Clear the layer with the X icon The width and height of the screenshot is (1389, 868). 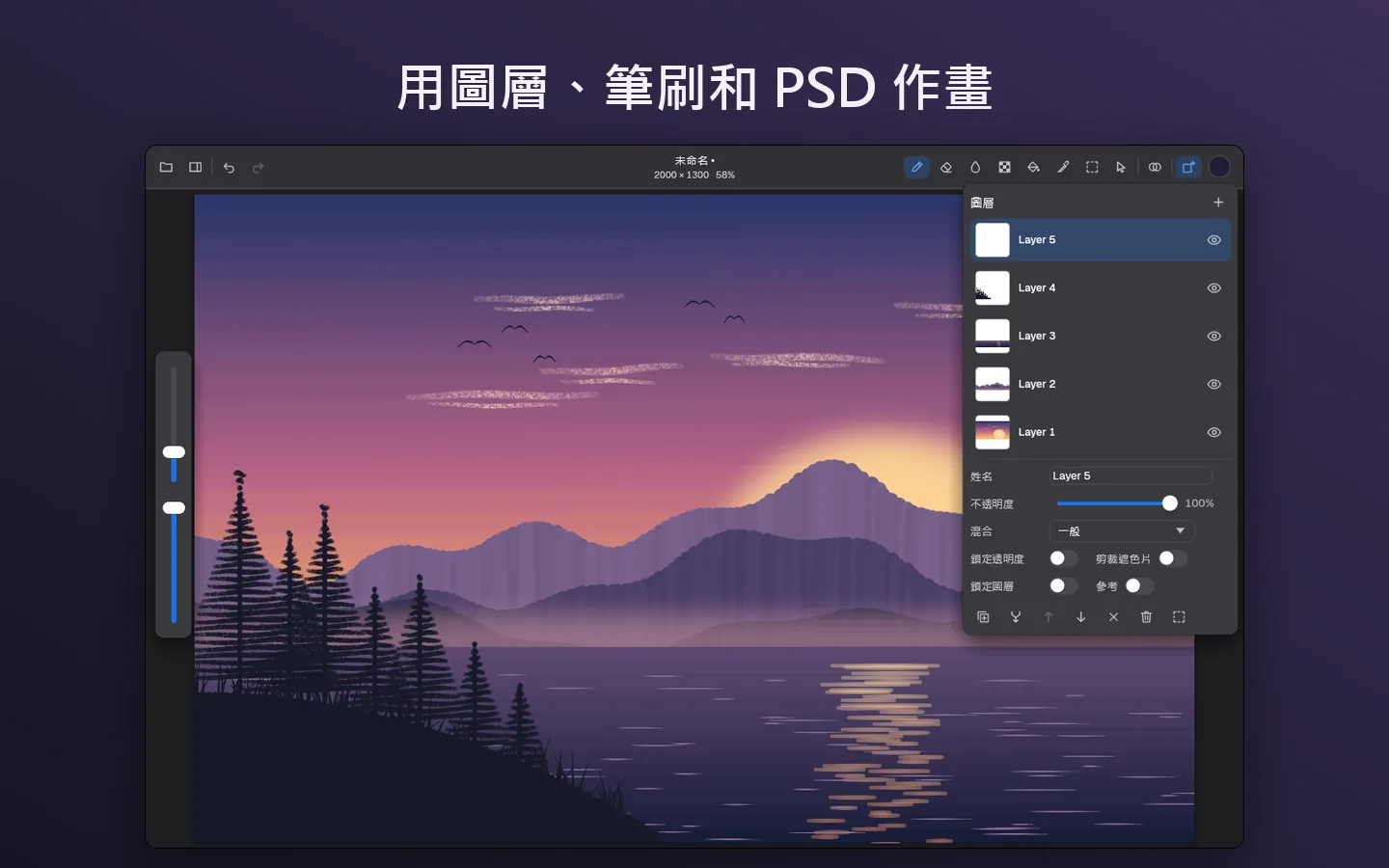point(1114,617)
